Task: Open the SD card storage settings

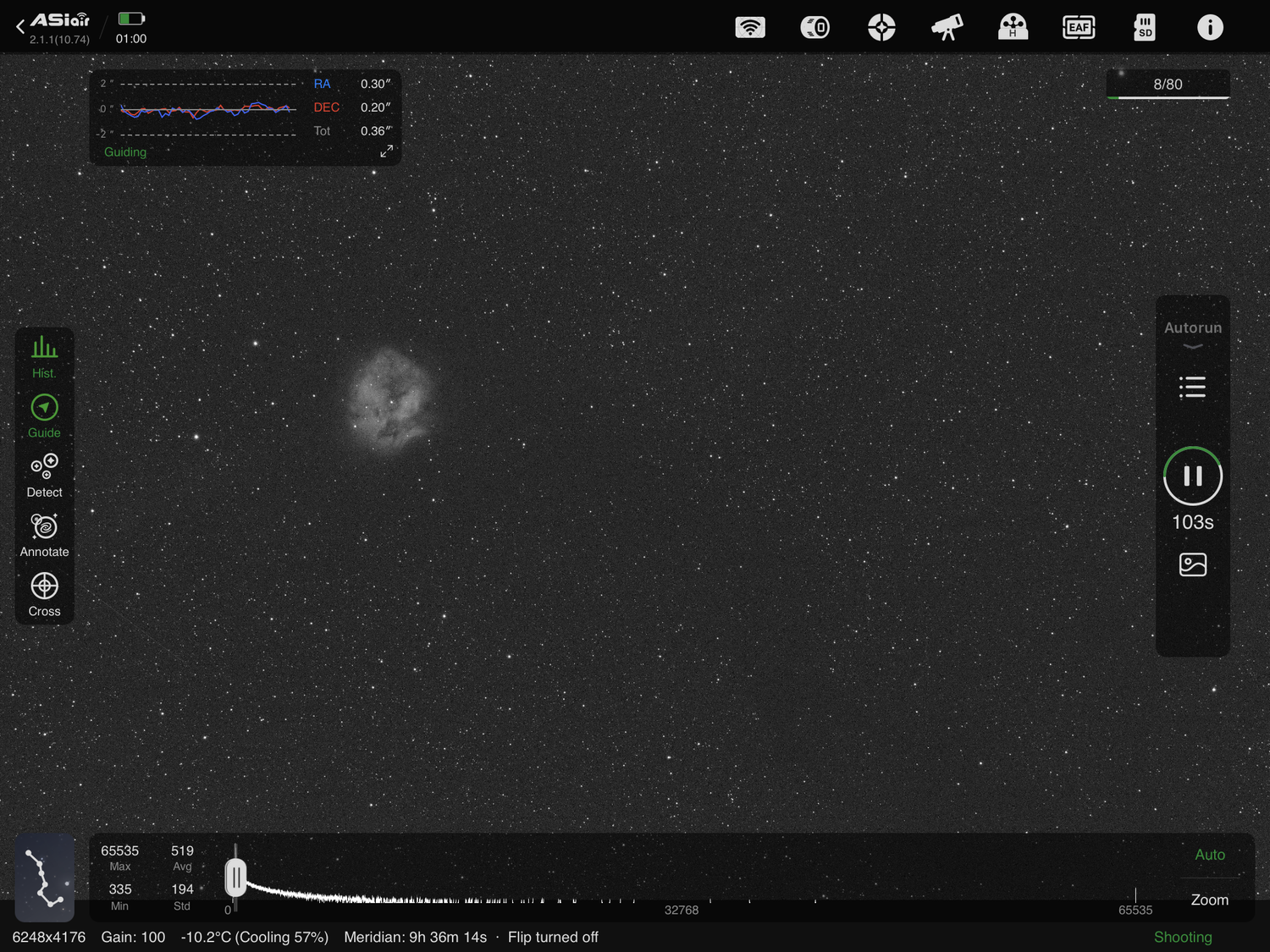Action: pos(1145,27)
